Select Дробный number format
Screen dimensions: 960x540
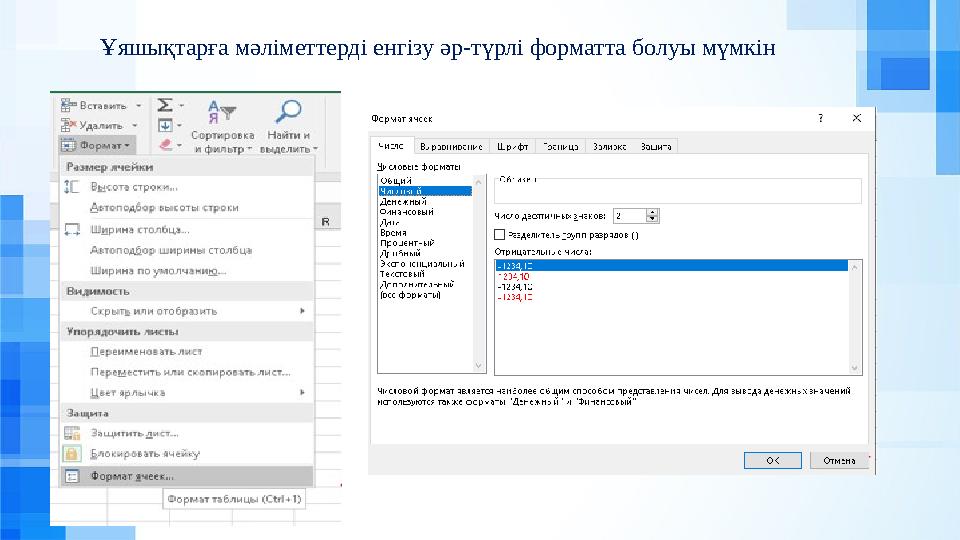tap(425, 253)
